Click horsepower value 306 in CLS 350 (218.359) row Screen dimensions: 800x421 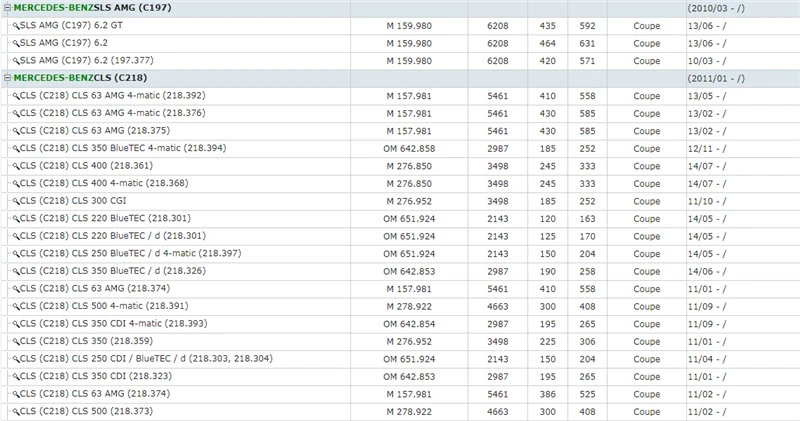click(587, 341)
